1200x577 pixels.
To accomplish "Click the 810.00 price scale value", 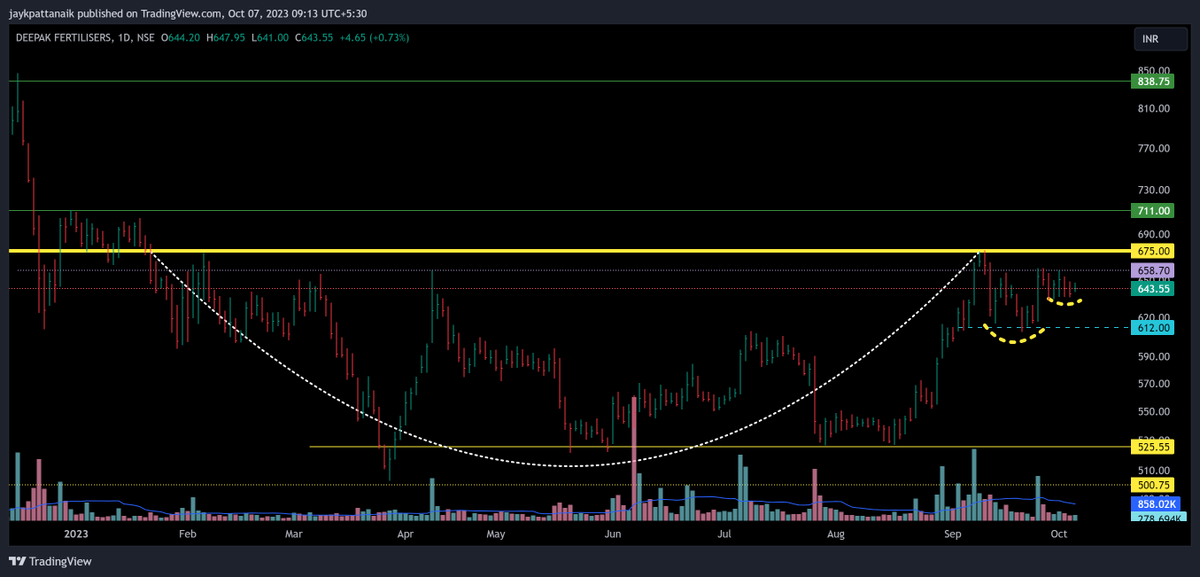I will (1153, 108).
